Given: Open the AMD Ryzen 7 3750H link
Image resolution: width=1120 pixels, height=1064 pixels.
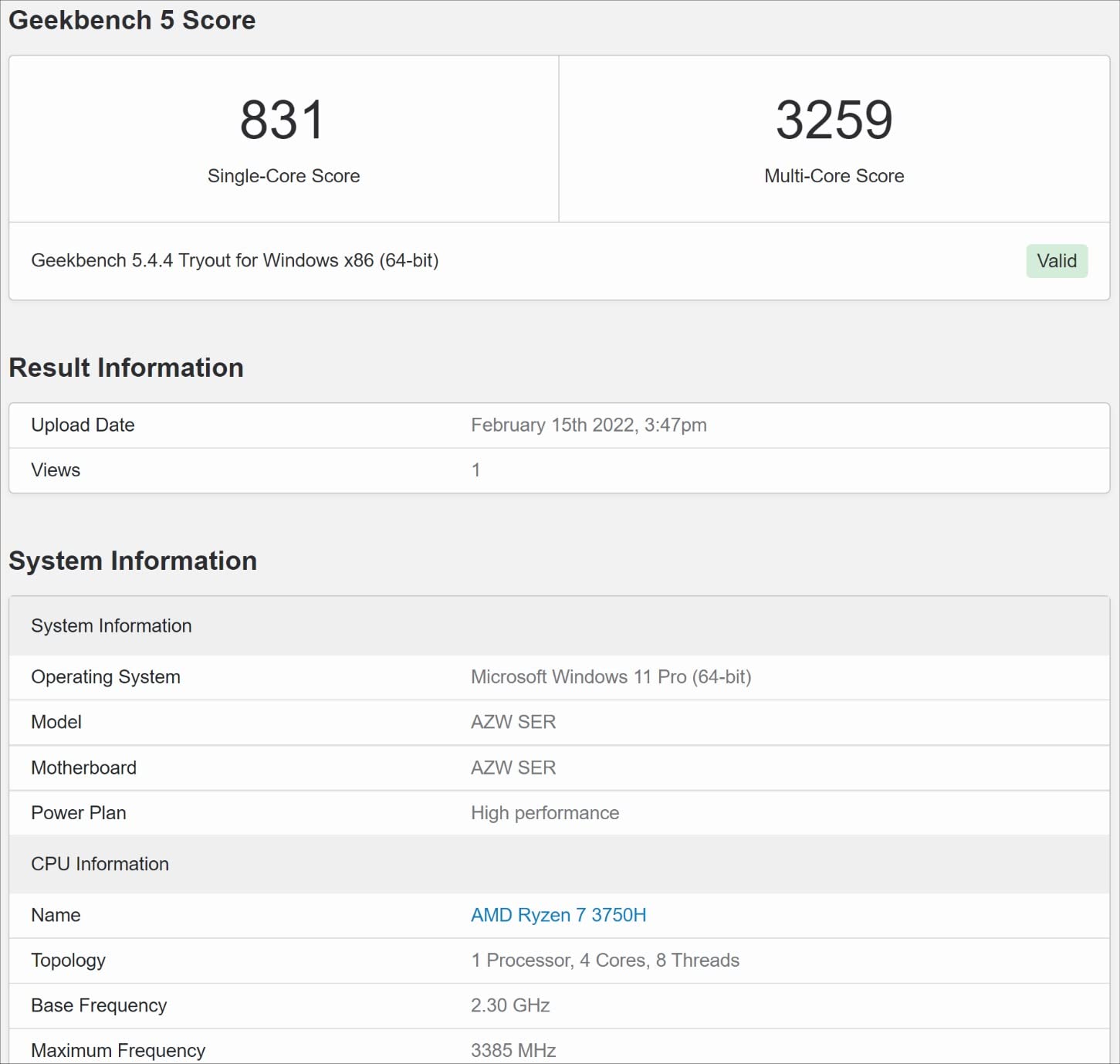Looking at the screenshot, I should [558, 915].
